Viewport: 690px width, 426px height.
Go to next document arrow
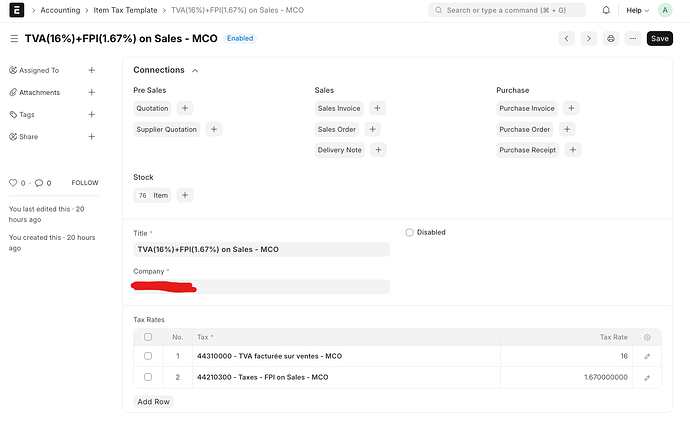[588, 39]
